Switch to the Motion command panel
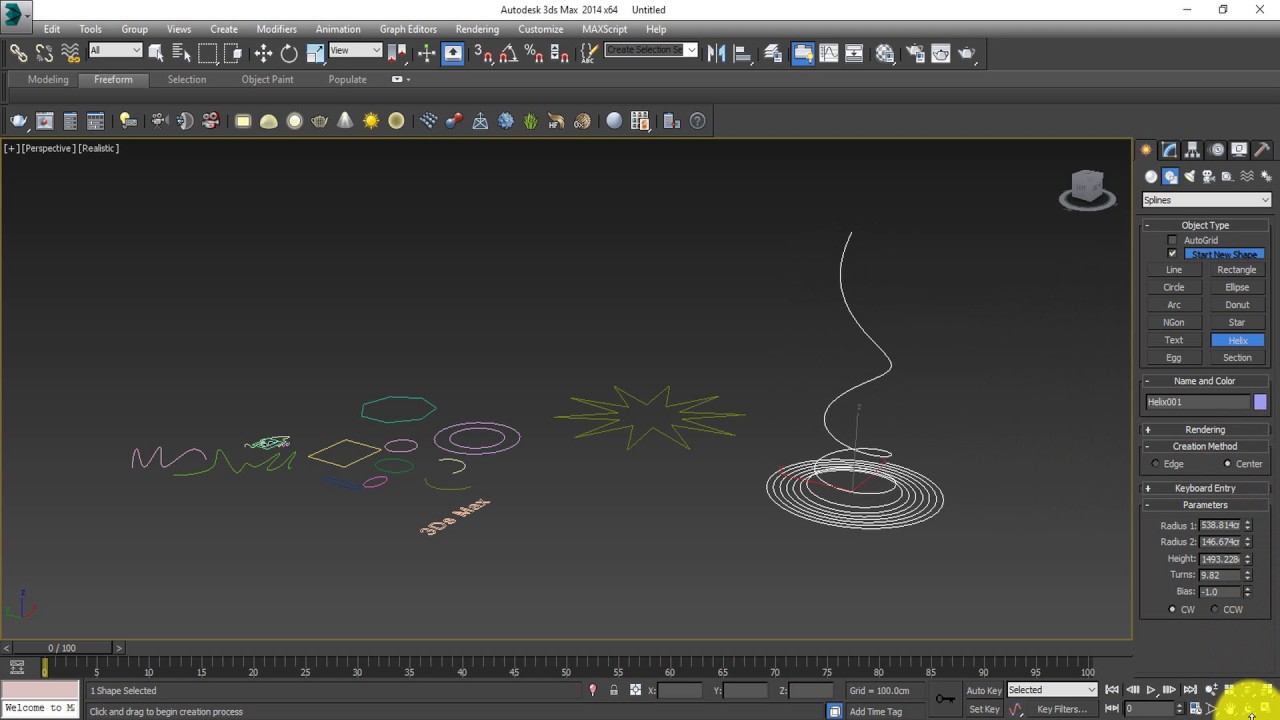Viewport: 1280px width, 720px height. point(1216,150)
